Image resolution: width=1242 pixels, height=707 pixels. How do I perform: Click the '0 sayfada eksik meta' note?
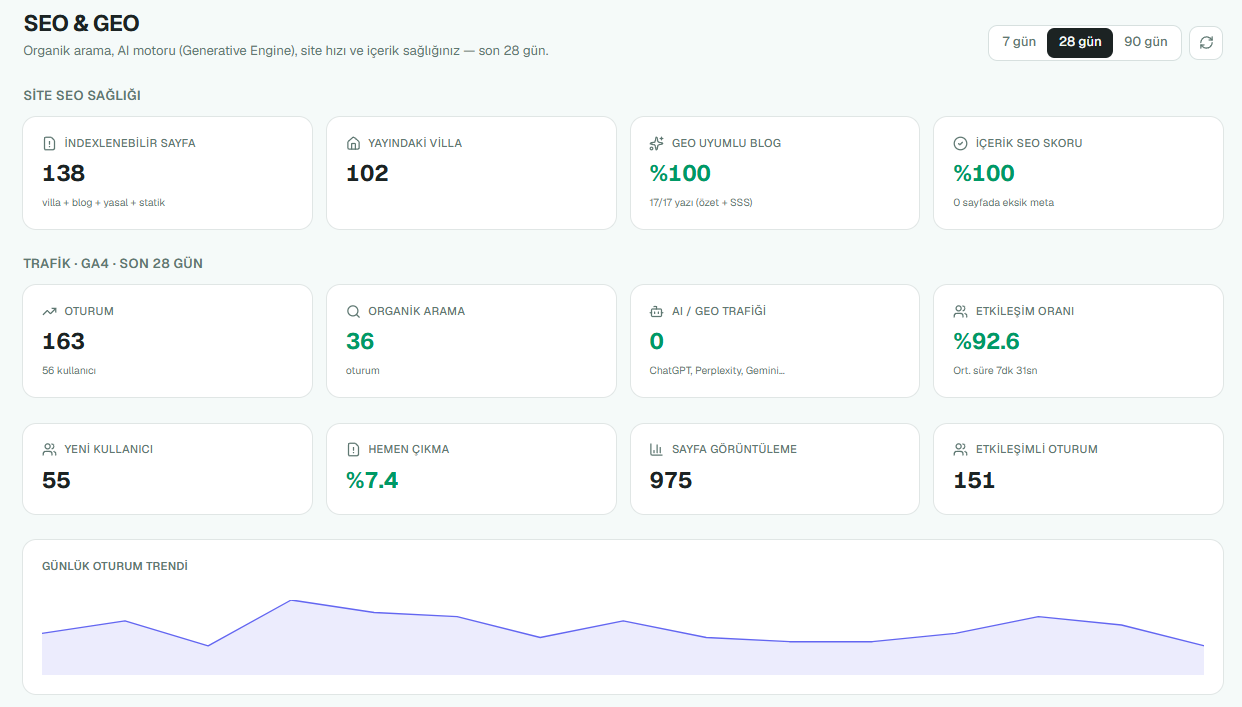point(1003,202)
